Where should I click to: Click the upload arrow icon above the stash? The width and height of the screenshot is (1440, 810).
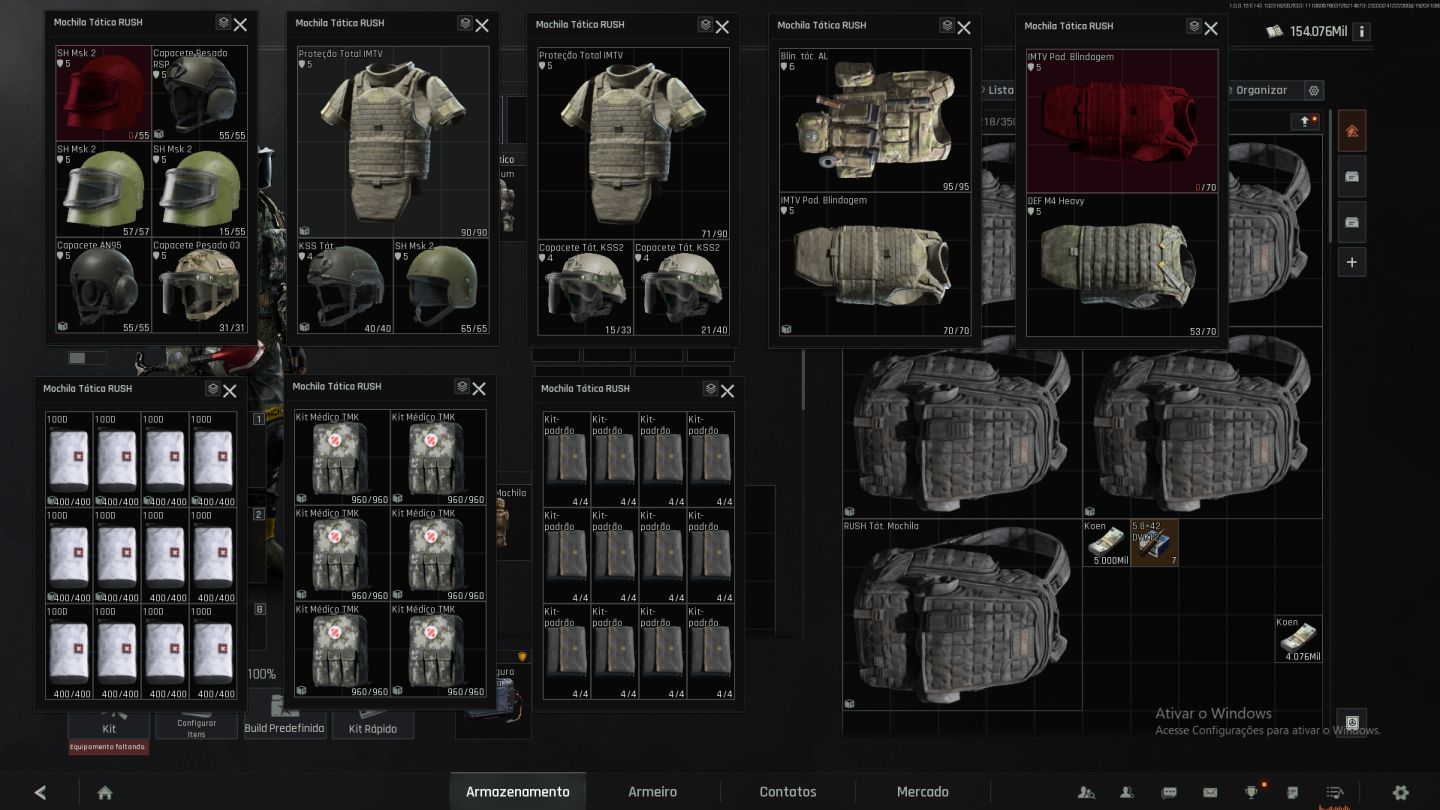coord(1305,121)
